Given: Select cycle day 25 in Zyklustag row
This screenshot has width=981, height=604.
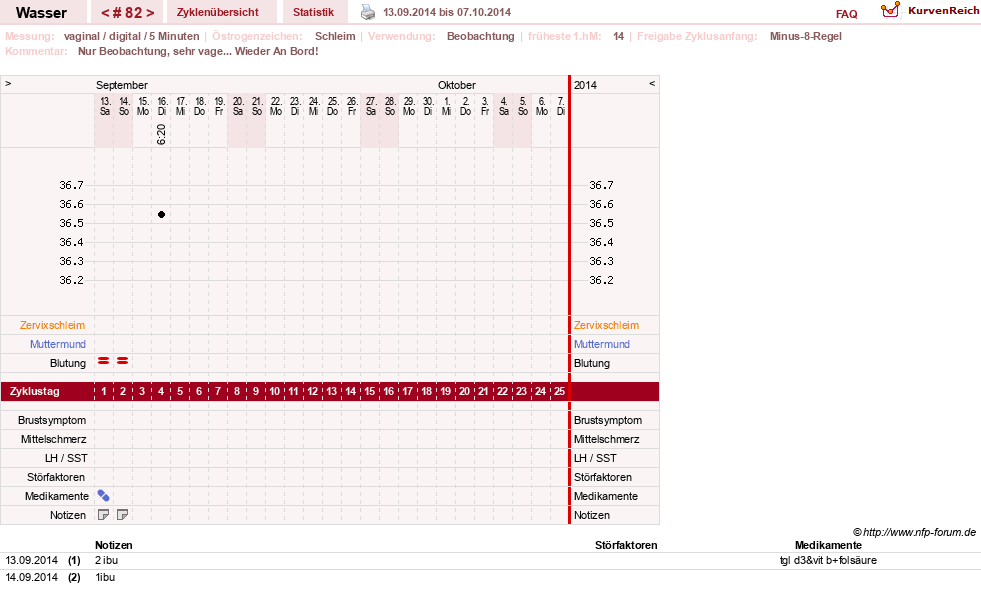Looking at the screenshot, I should pyautogui.click(x=559, y=391).
